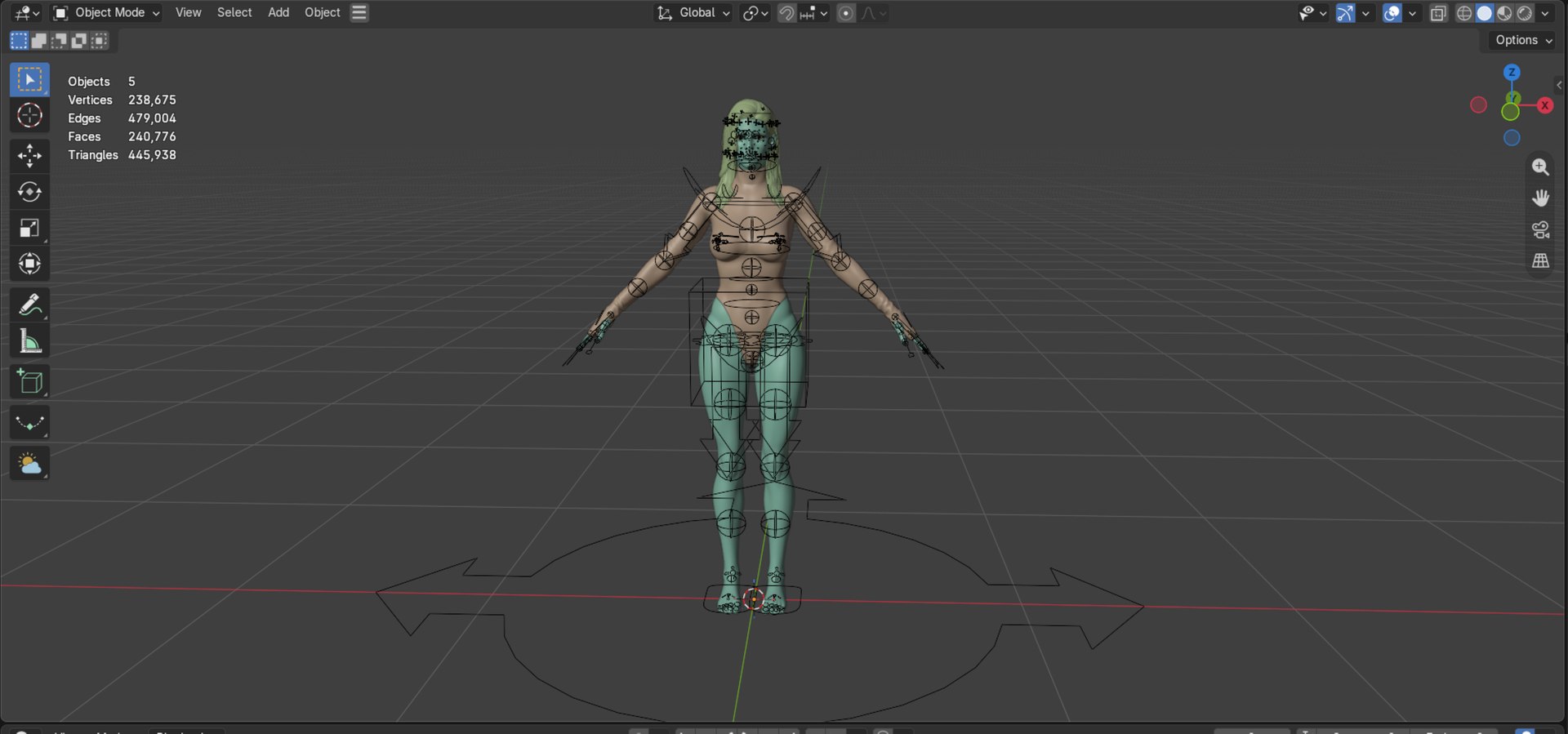Open the View menu
This screenshot has width=1568, height=734.
188,12
